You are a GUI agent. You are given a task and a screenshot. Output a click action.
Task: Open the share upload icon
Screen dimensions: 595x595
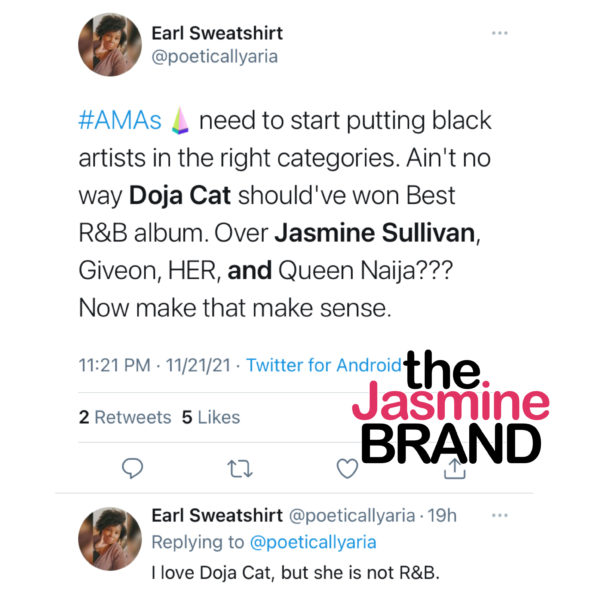(x=455, y=469)
